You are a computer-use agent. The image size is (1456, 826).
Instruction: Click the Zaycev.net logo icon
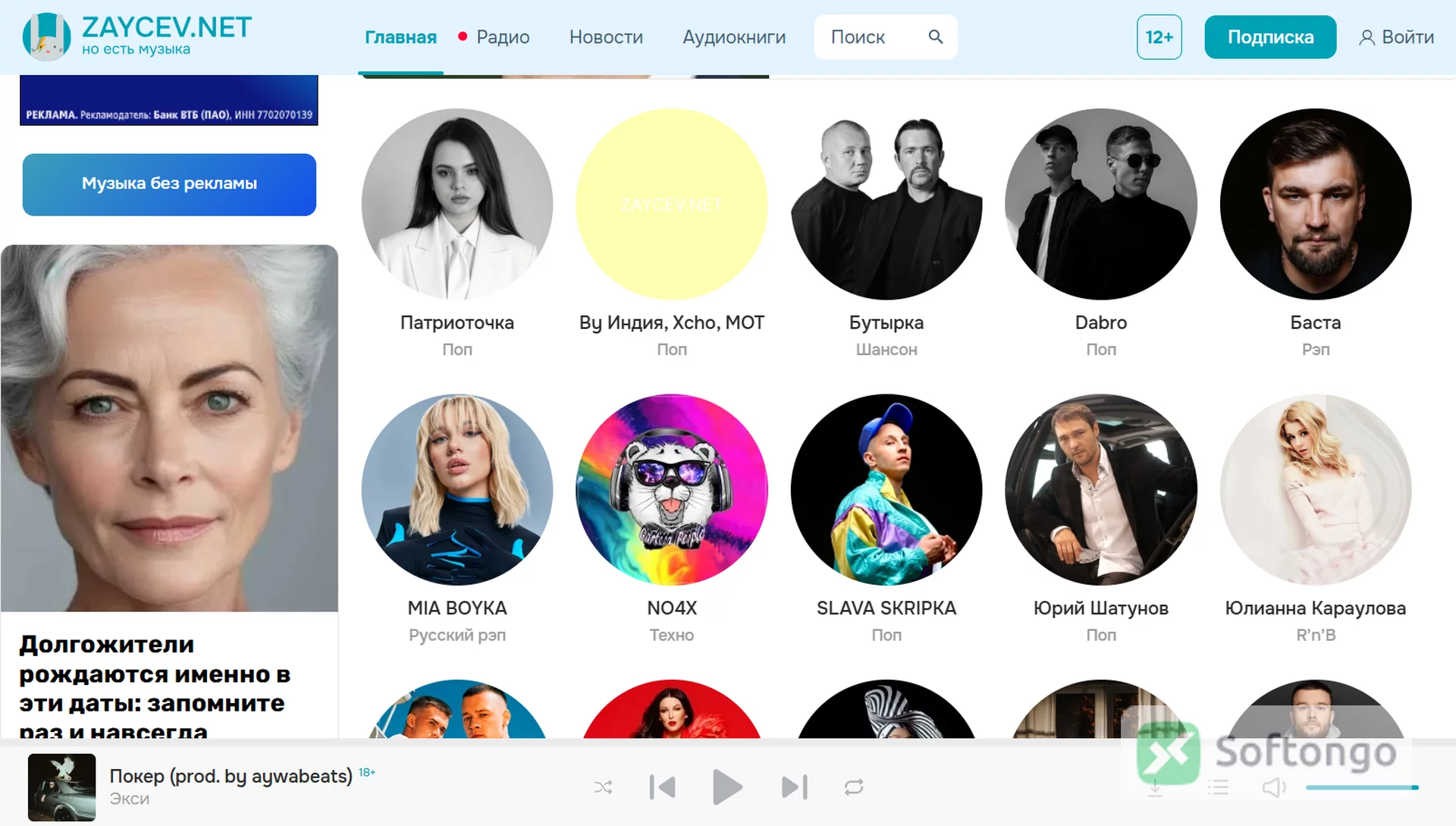(x=46, y=36)
